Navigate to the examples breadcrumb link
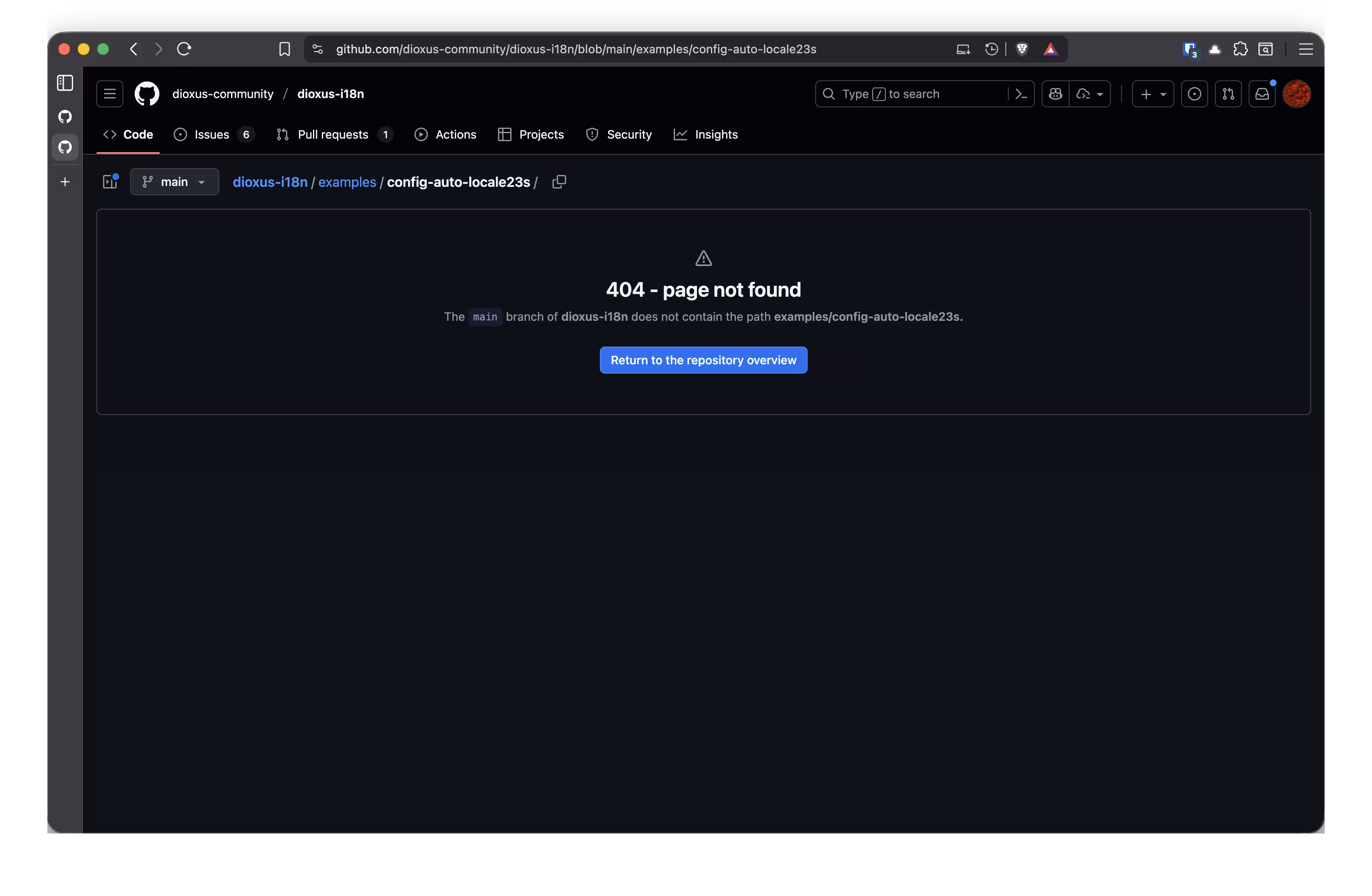Image resolution: width=1372 pixels, height=896 pixels. (346, 182)
